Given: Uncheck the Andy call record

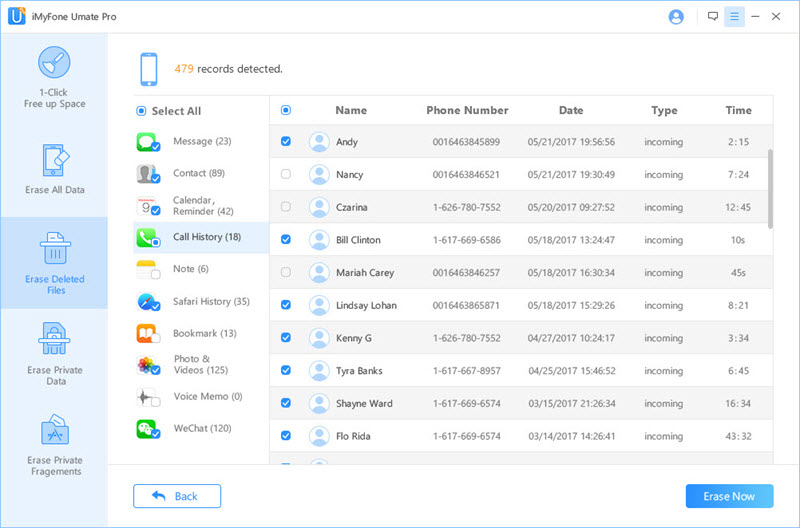Looking at the screenshot, I should [286, 141].
